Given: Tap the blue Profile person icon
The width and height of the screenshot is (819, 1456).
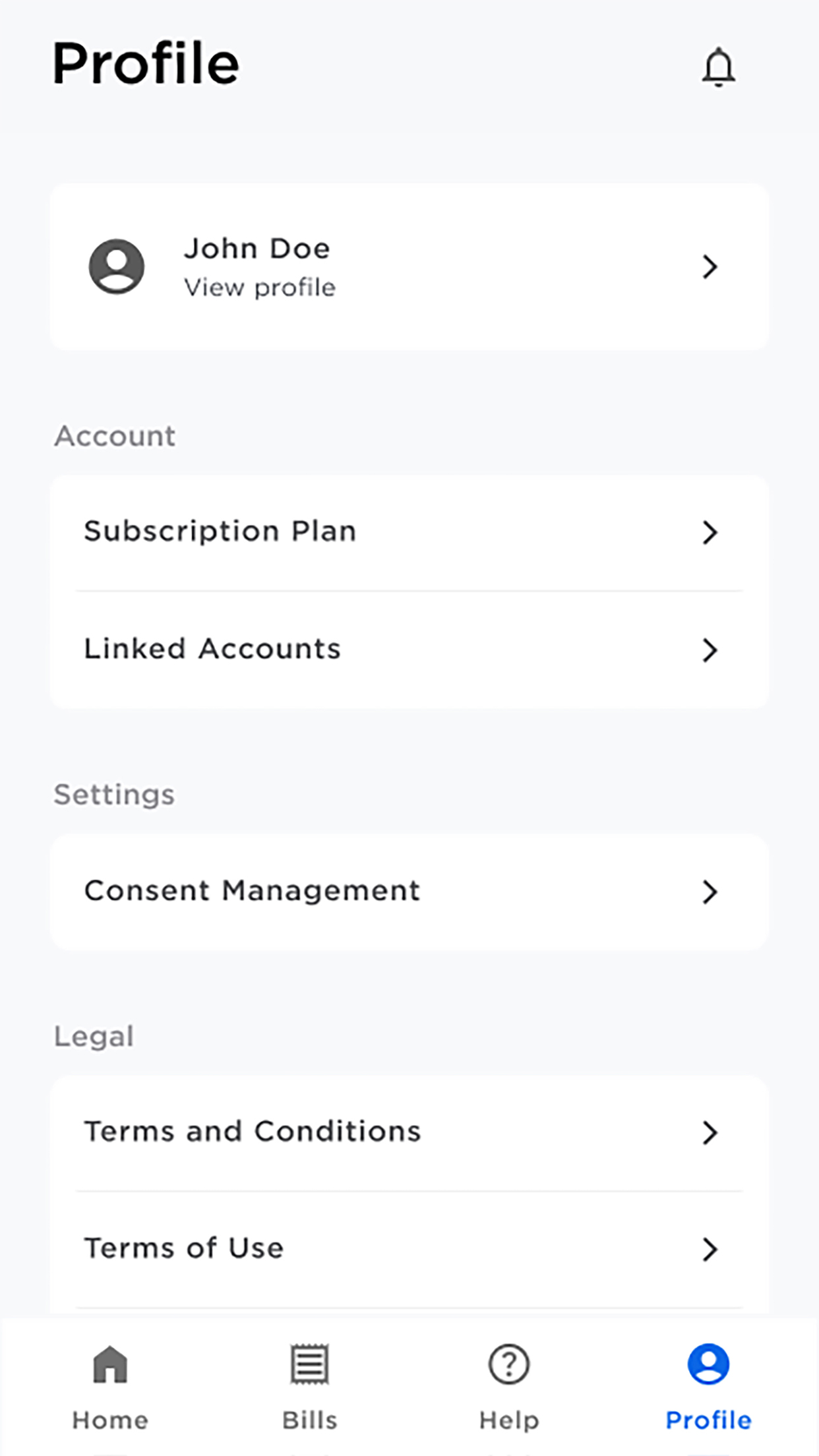Looking at the screenshot, I should click(708, 1364).
